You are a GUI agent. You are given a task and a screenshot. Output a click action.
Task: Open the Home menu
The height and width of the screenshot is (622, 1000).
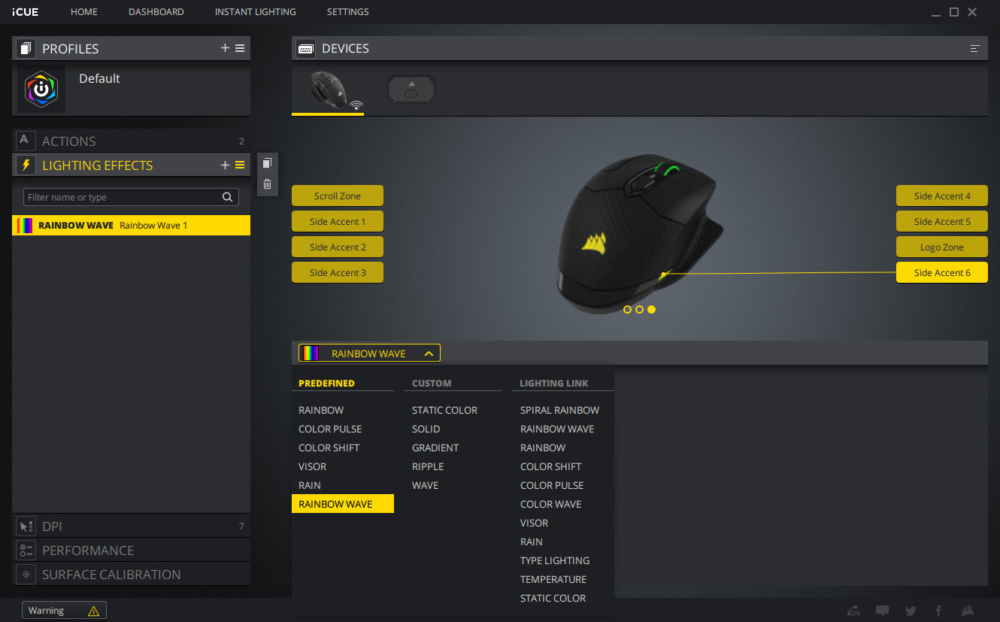pyautogui.click(x=84, y=11)
